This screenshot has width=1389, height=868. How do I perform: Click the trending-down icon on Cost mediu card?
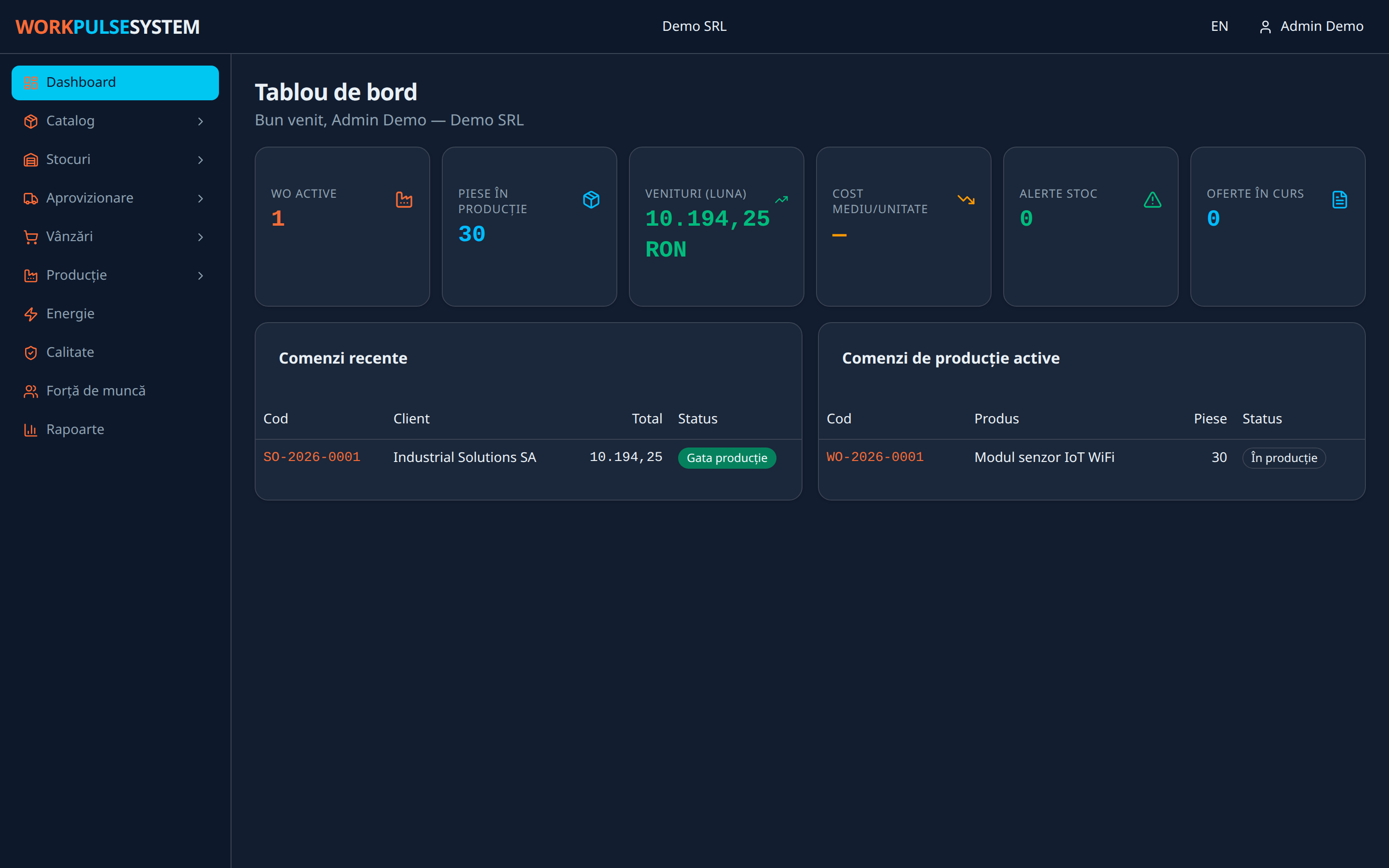966,200
